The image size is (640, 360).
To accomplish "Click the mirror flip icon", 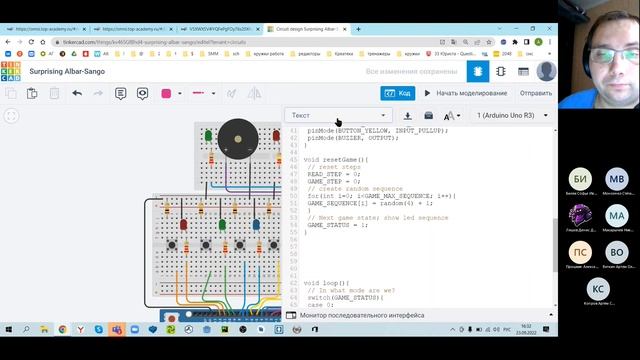I will pyautogui.click(x=254, y=93).
